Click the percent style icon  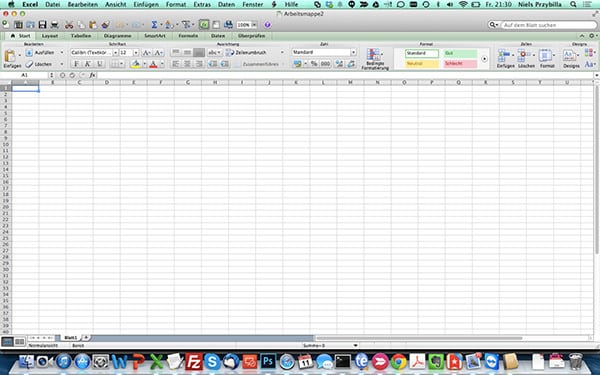coord(314,64)
